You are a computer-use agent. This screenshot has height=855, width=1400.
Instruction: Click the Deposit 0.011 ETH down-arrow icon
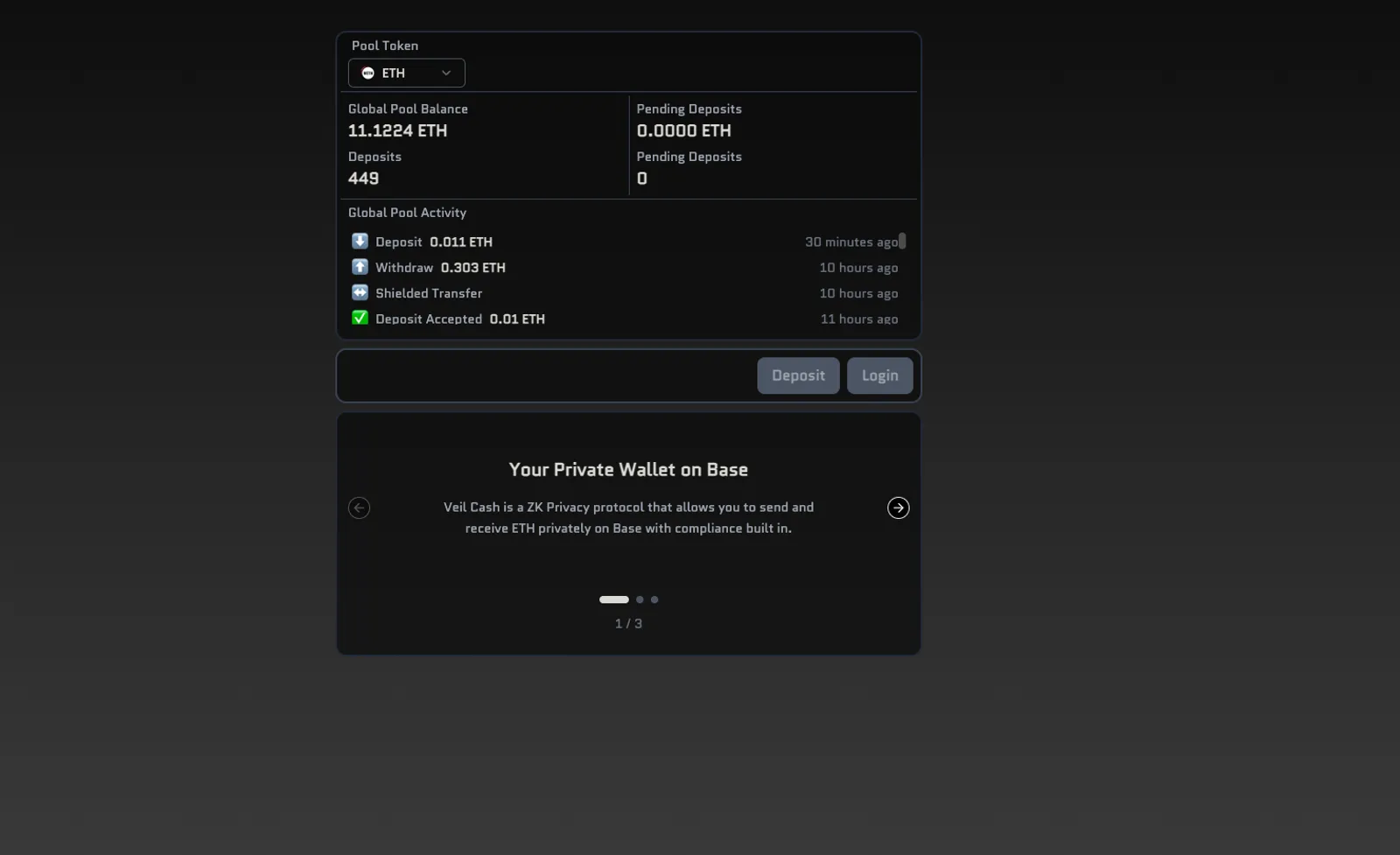[x=360, y=241]
